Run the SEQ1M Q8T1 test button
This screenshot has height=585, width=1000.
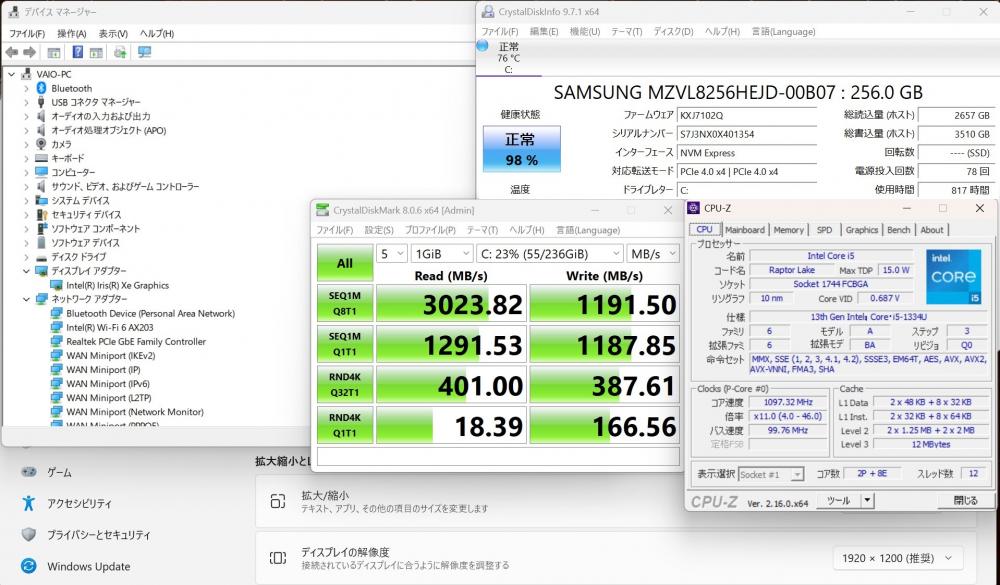[345, 303]
